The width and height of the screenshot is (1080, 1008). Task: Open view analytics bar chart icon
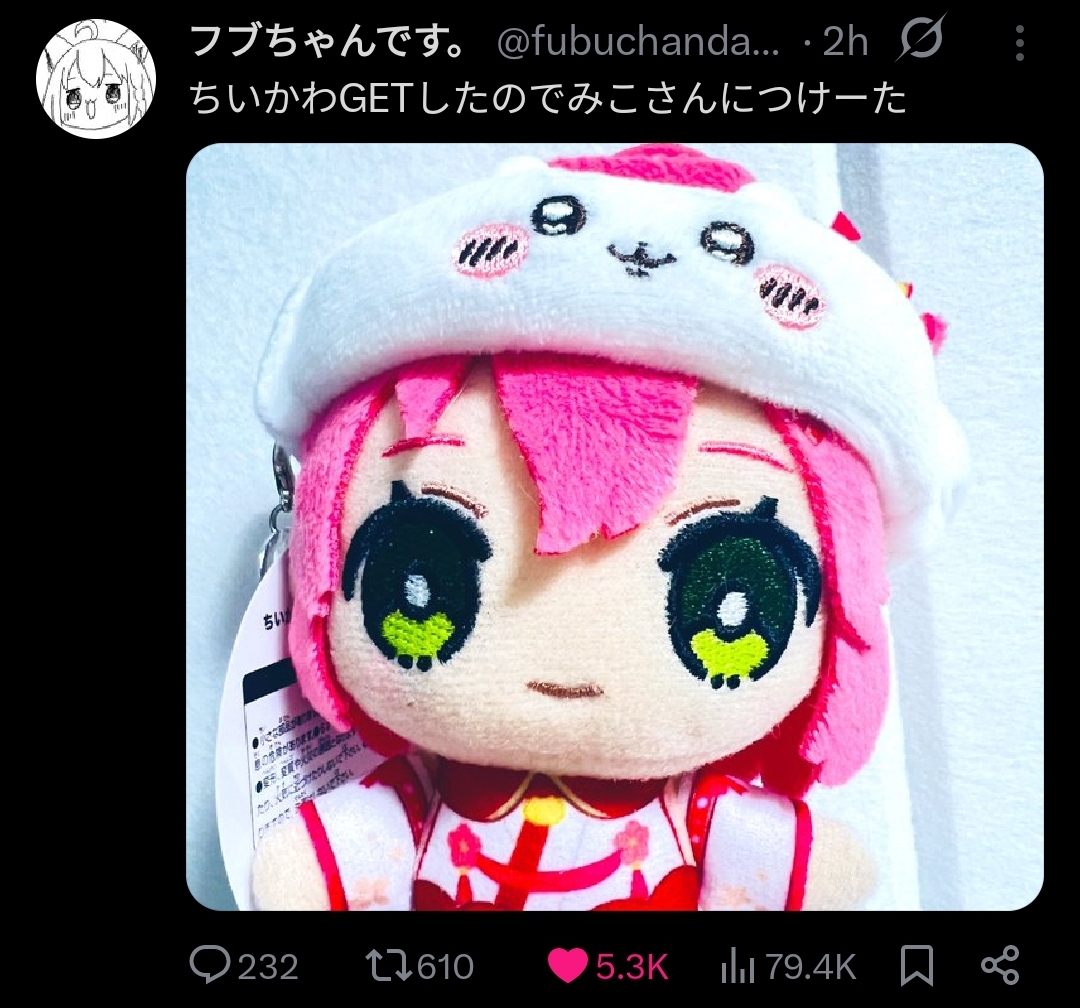pos(738,967)
